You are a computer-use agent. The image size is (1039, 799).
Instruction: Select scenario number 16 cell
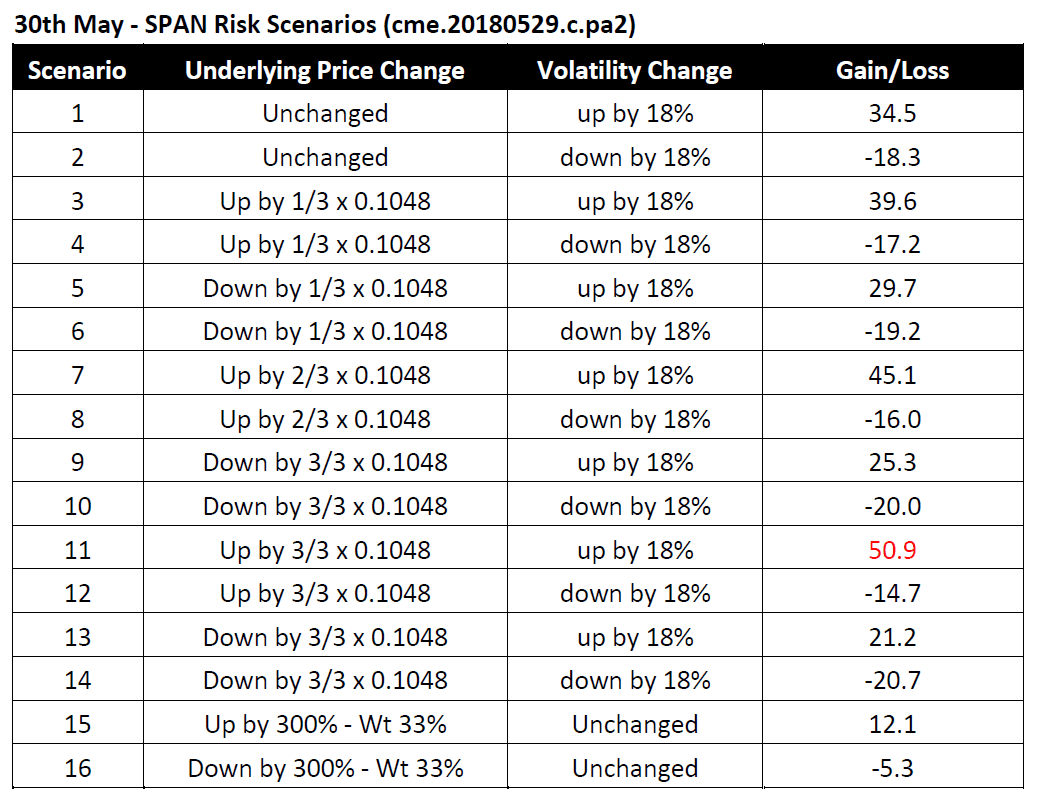(77, 768)
